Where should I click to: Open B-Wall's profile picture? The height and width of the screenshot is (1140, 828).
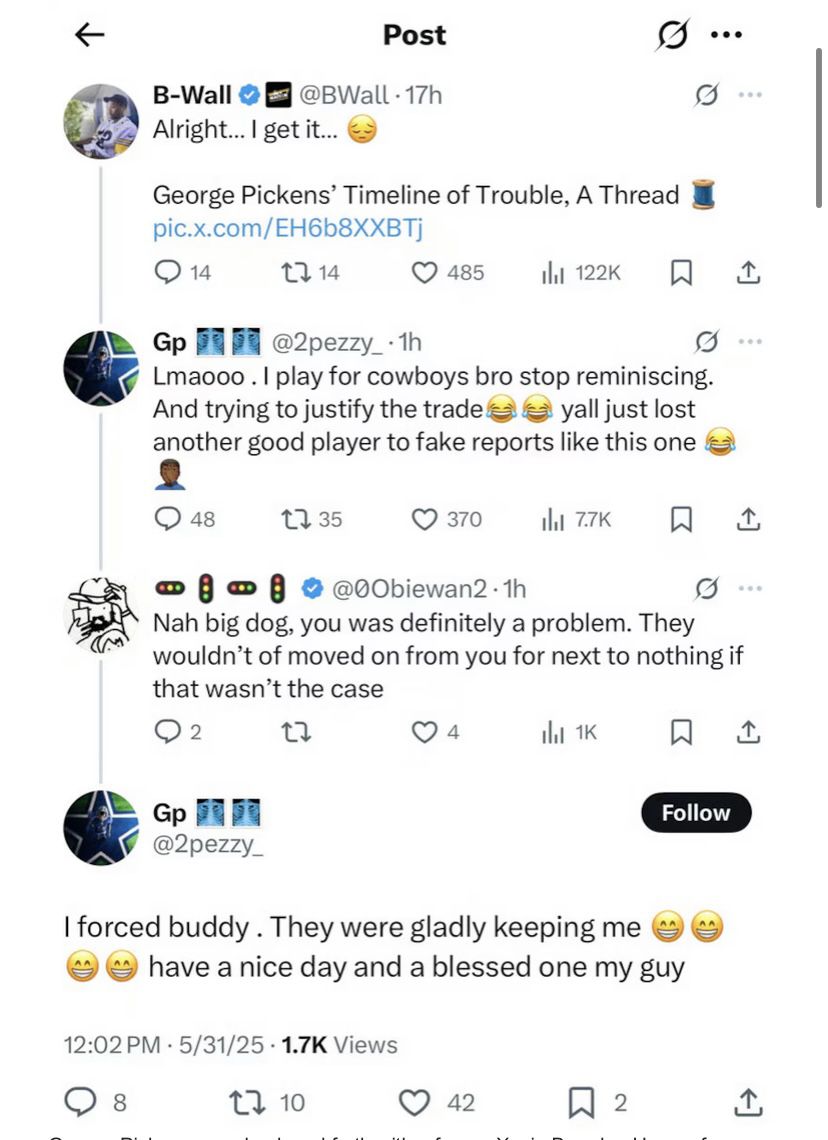[x=100, y=121]
